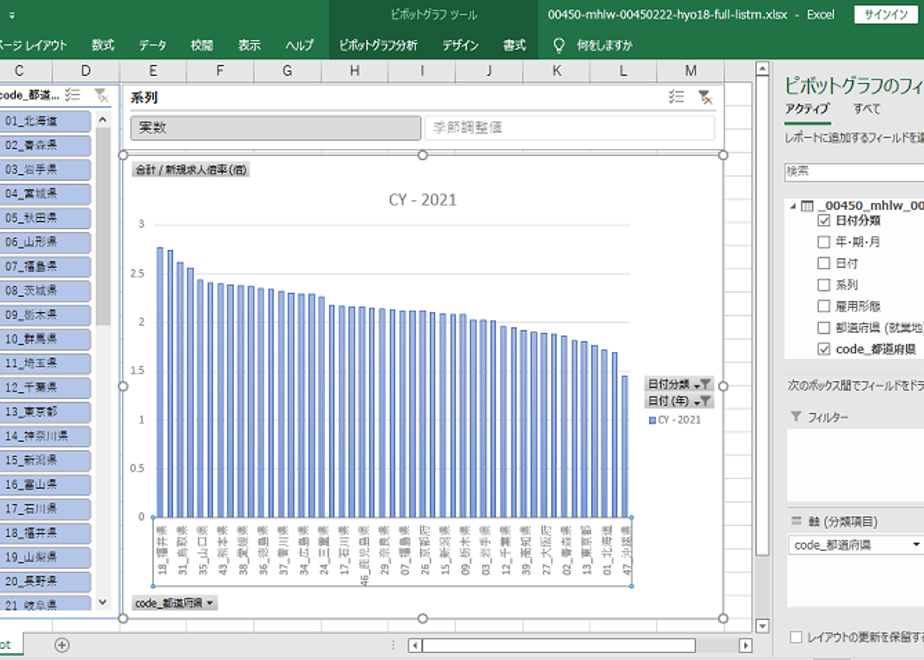Viewport: 924px width, 660px height.
Task: Click the axis area icon beside 軸 (分類項目)
Action: (x=796, y=521)
